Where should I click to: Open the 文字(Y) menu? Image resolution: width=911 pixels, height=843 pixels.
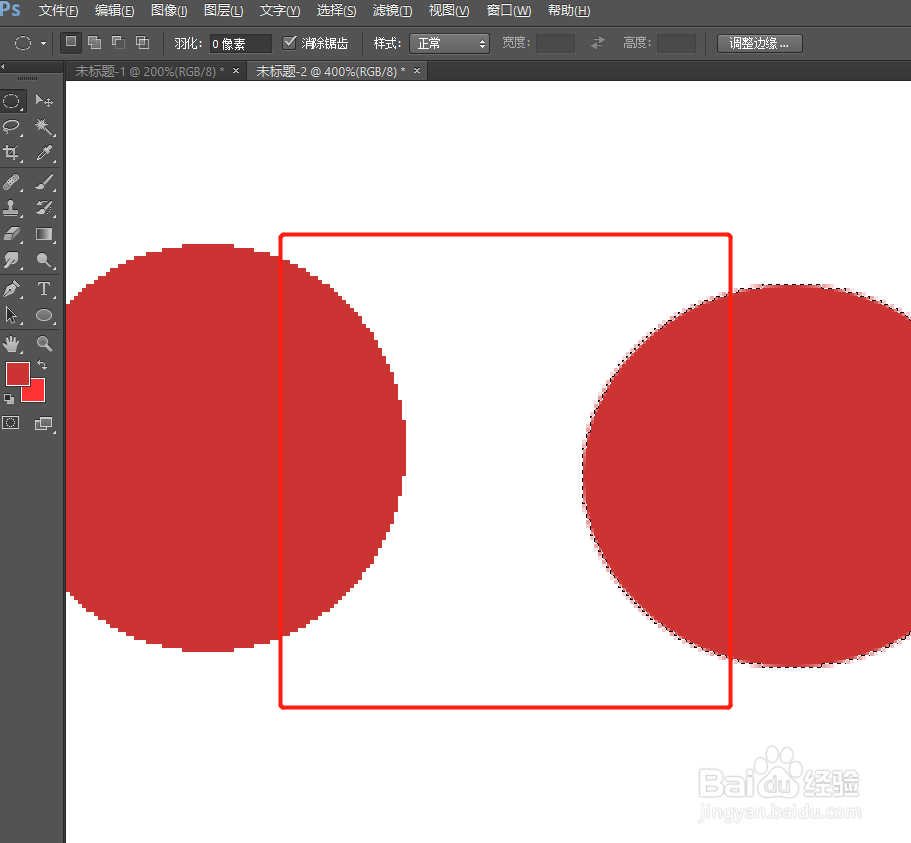279,10
